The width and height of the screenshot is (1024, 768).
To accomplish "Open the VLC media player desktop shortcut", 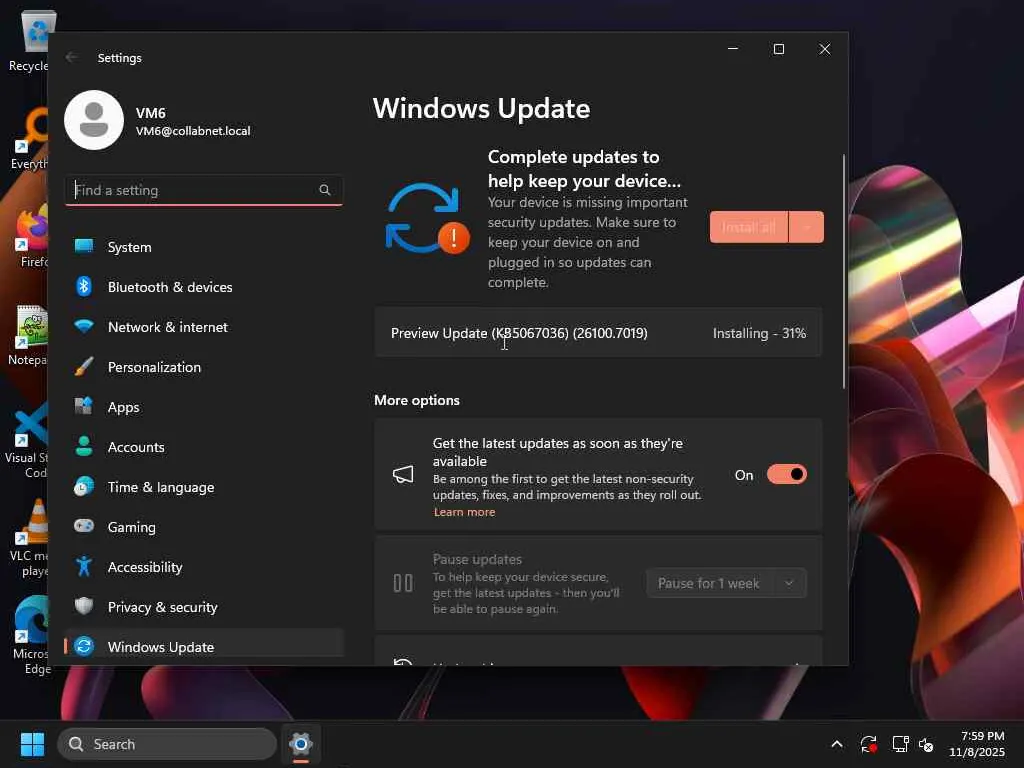I will point(30,538).
